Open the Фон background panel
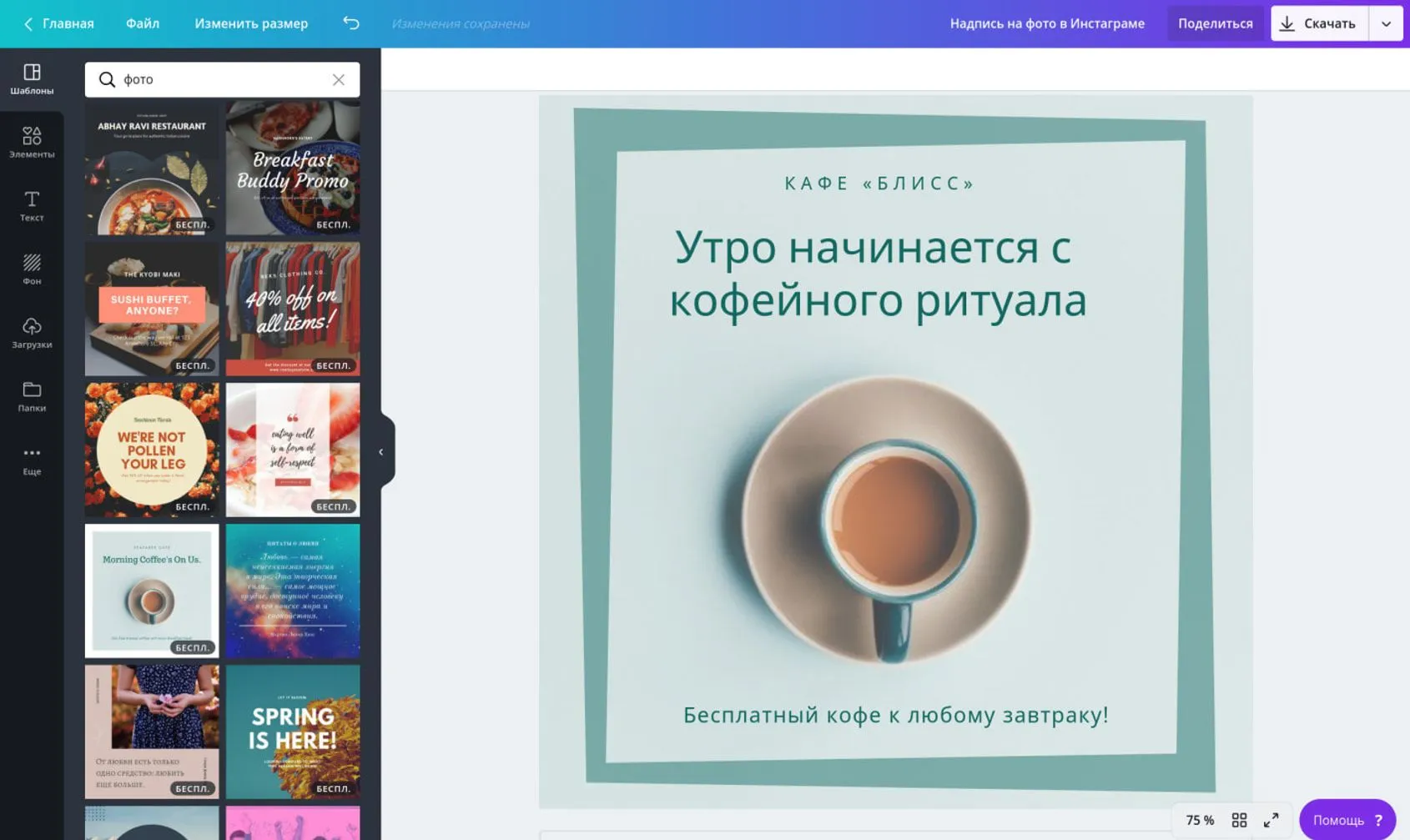1410x840 pixels. (32, 269)
